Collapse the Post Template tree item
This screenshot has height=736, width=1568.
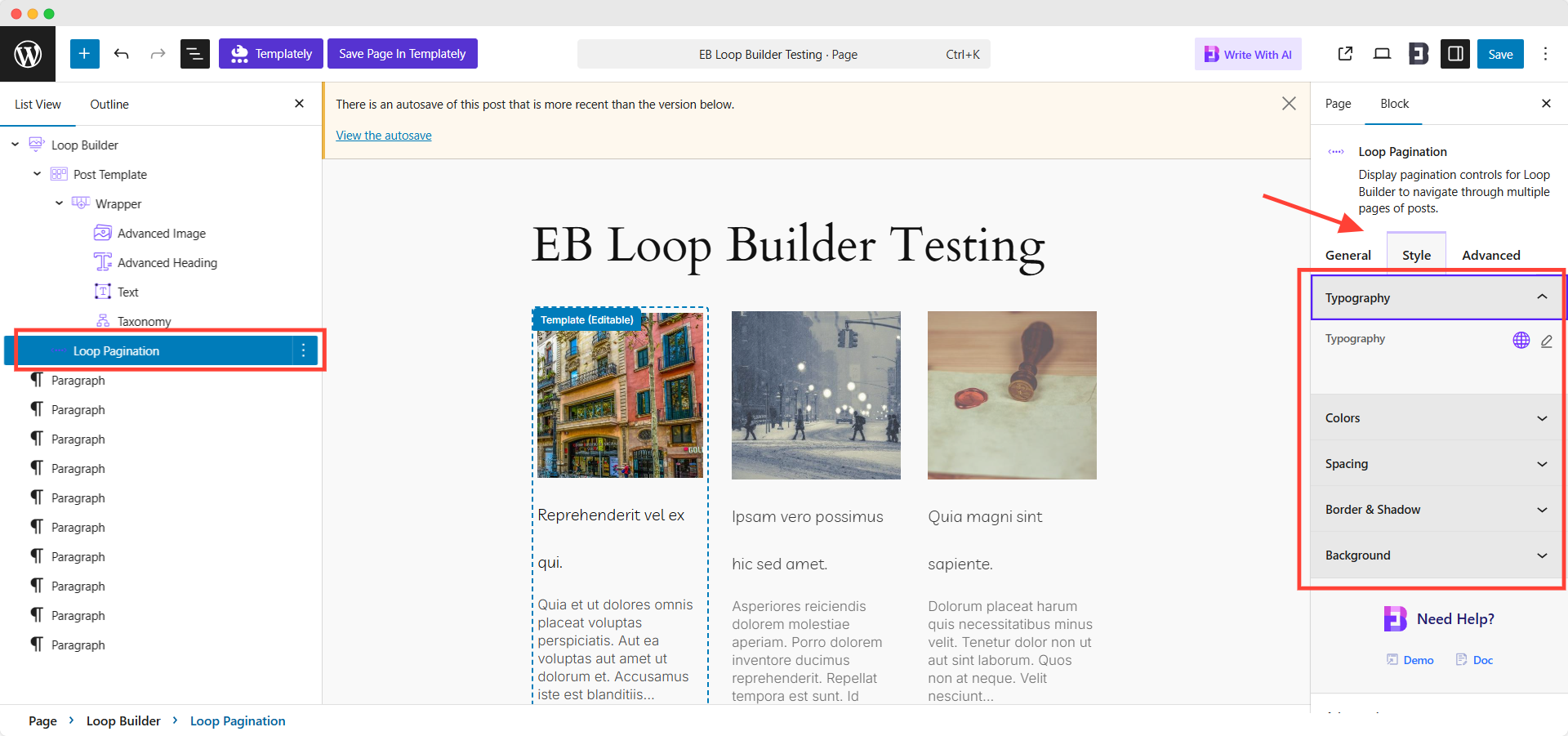pyautogui.click(x=37, y=174)
